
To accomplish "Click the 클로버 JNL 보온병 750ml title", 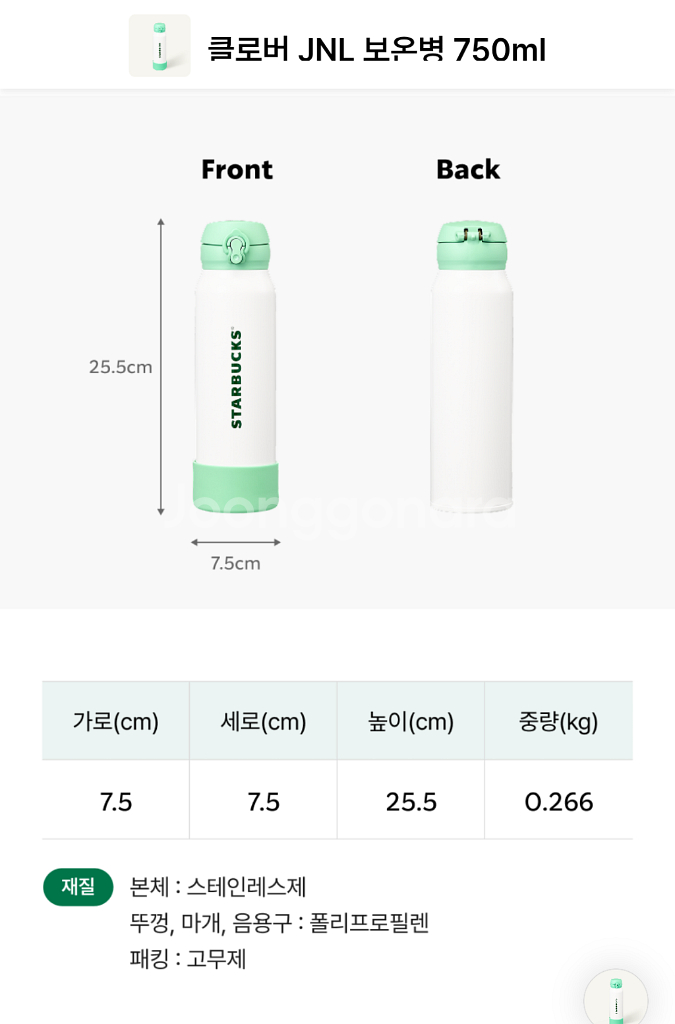I will pos(377,48).
